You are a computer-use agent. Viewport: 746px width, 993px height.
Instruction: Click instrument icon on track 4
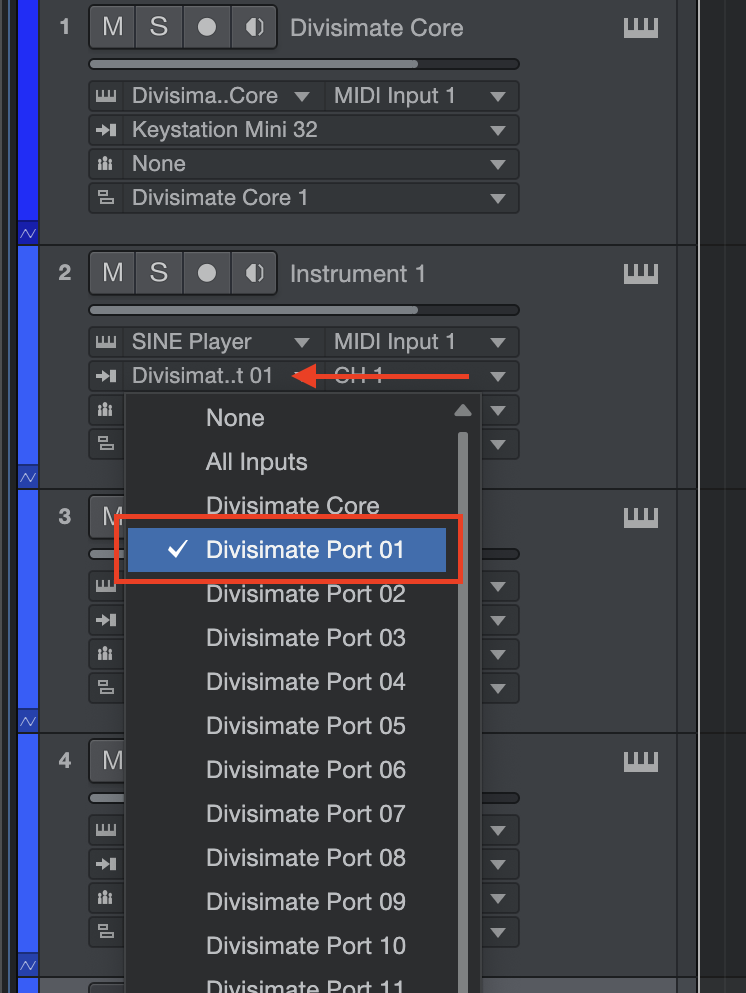tap(106, 830)
